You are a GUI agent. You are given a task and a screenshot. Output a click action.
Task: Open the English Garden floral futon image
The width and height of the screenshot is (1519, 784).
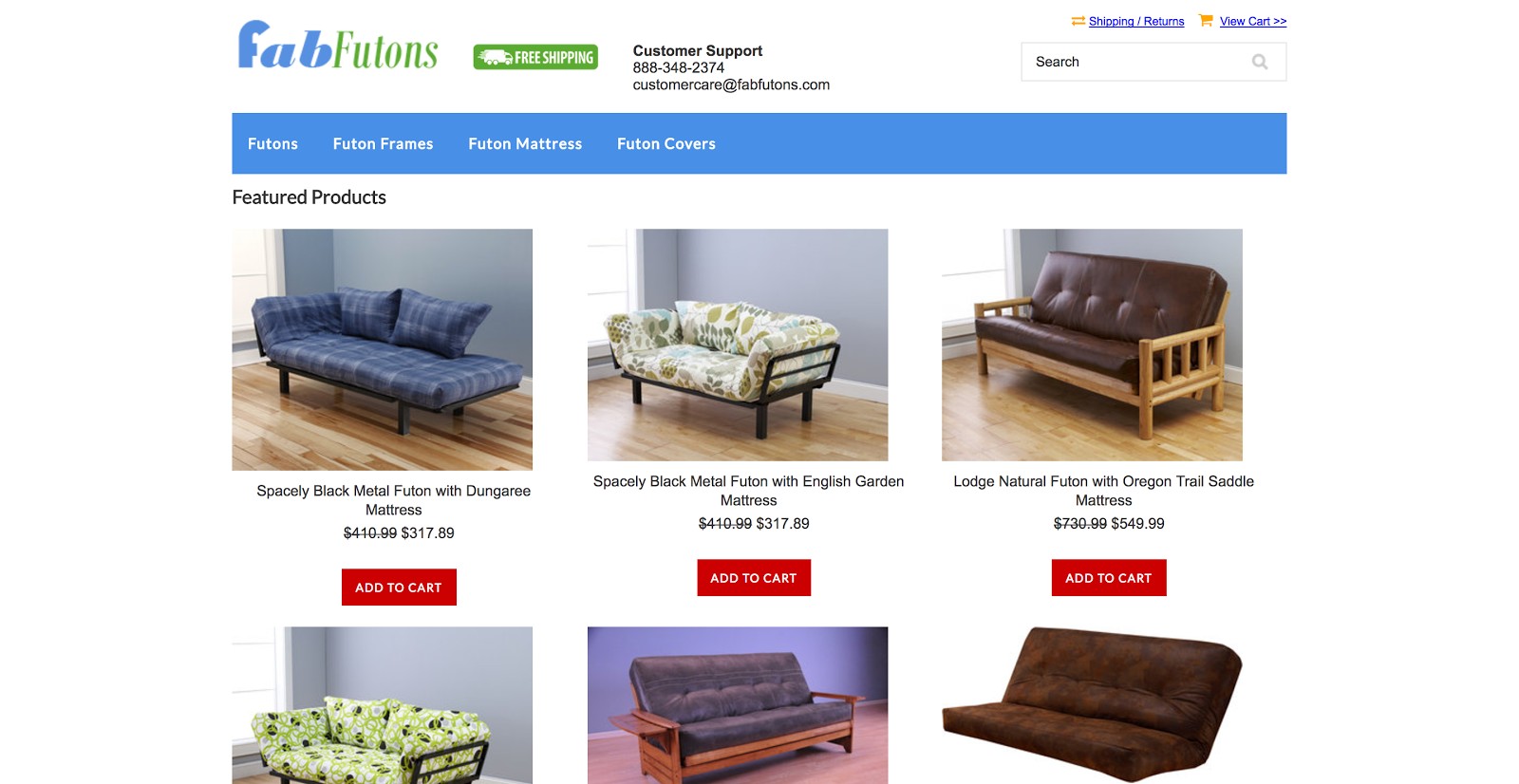tap(738, 345)
